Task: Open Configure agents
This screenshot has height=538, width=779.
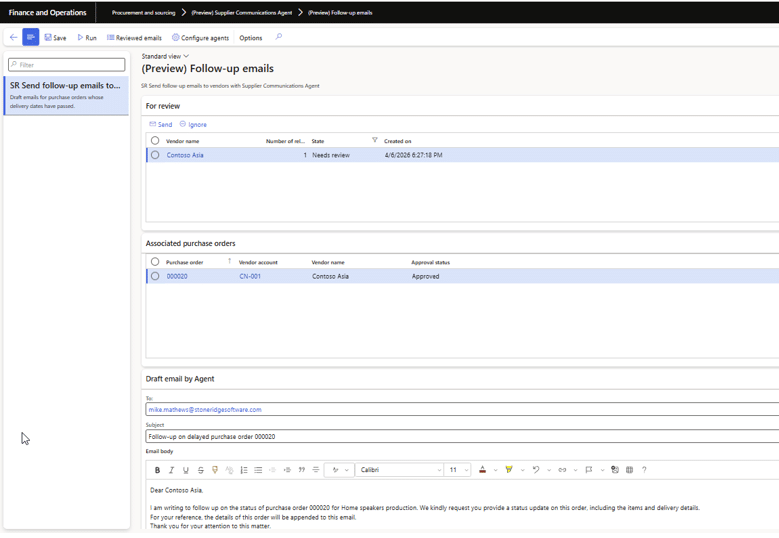Action: point(200,38)
